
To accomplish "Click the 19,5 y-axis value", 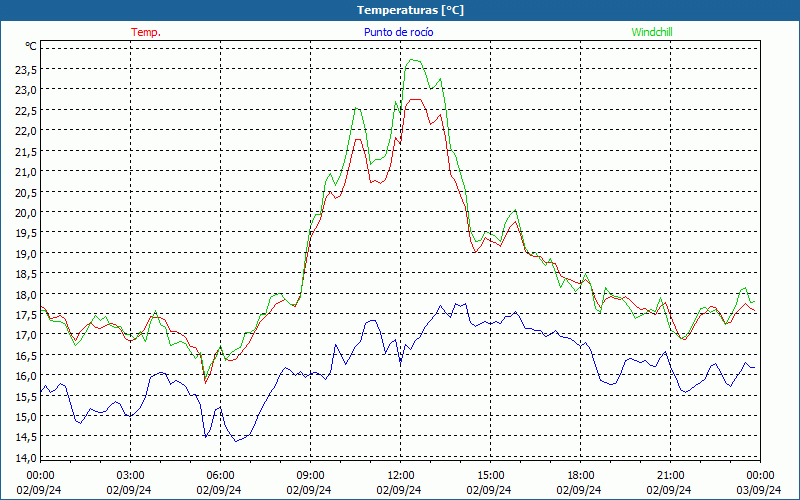I will tap(26, 234).
